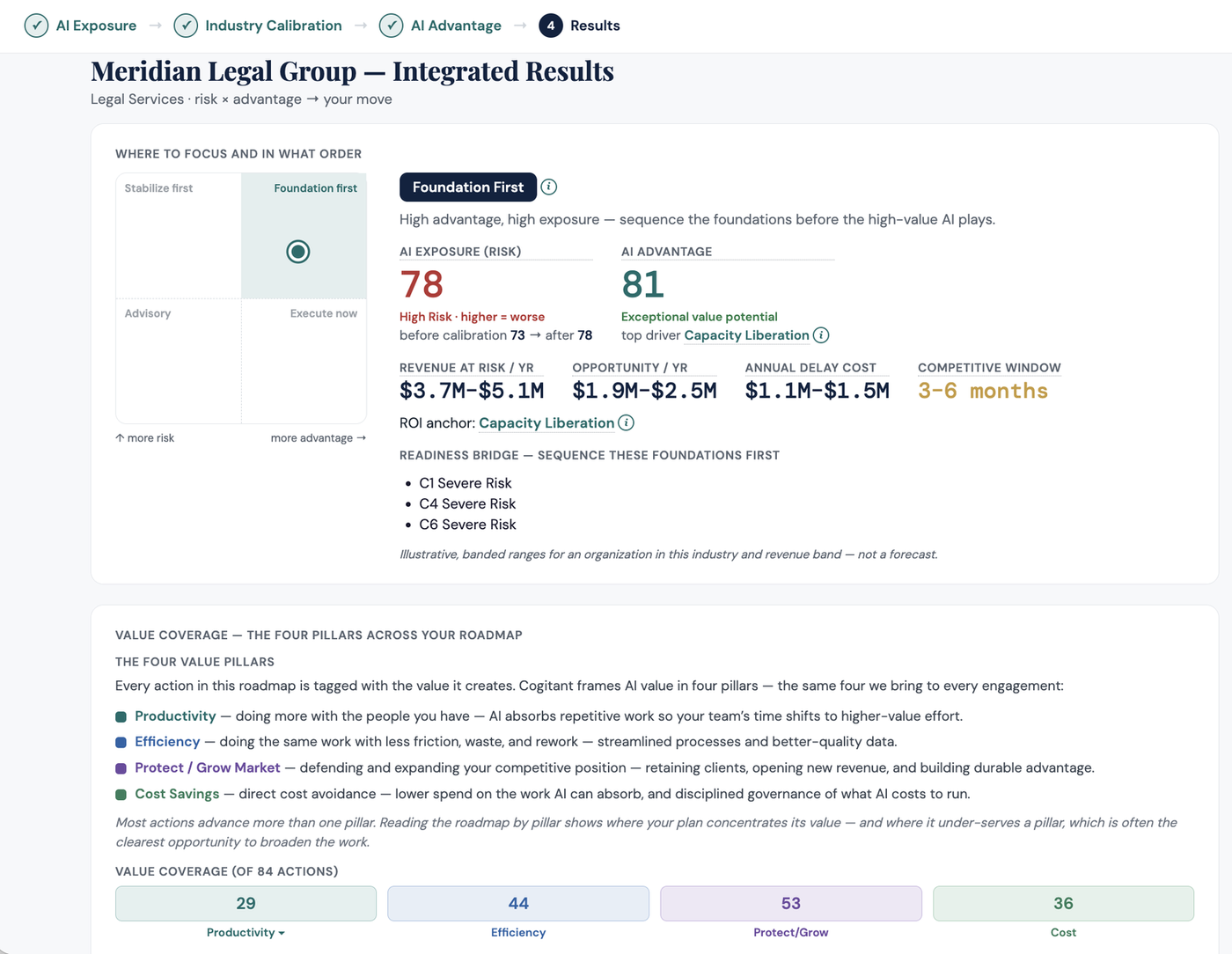The image size is (1232, 954).
Task: Select the Advisory quadrant
Action: pyautogui.click(x=179, y=361)
